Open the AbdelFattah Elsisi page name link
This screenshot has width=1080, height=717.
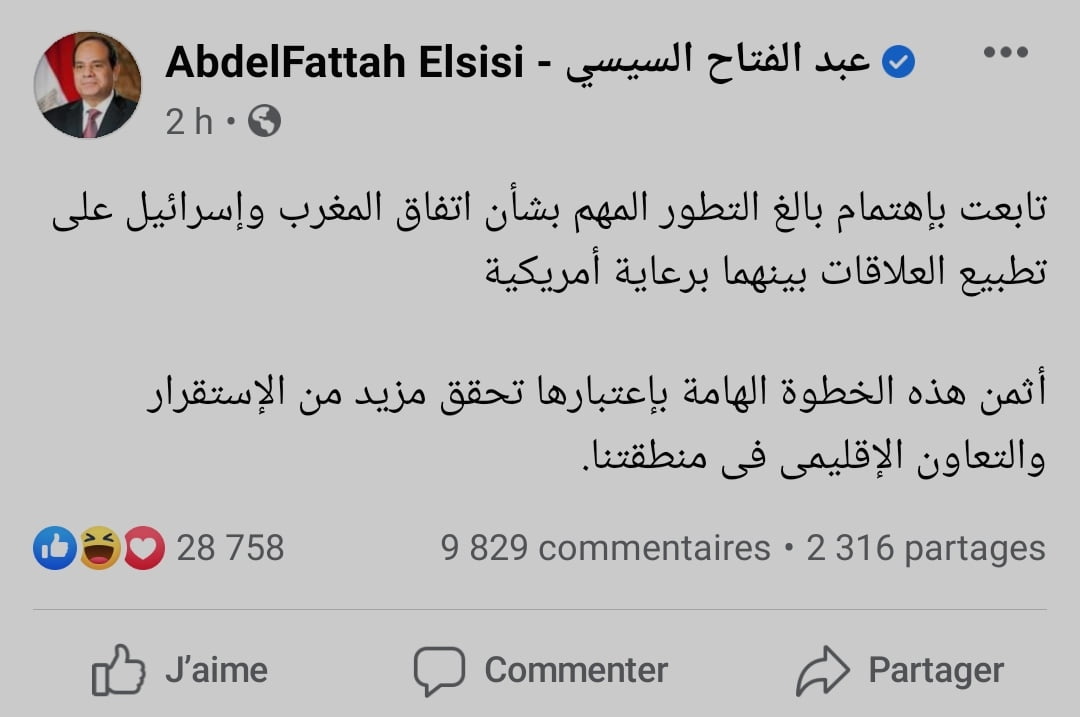pos(345,64)
